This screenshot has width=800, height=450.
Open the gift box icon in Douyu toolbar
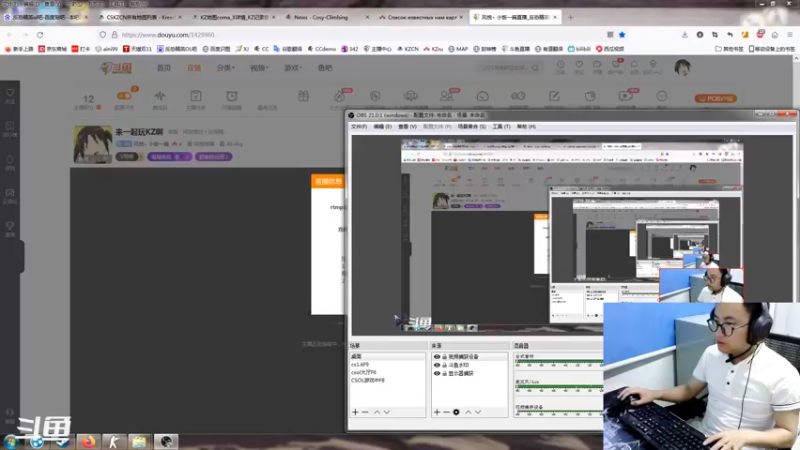click(x=304, y=96)
